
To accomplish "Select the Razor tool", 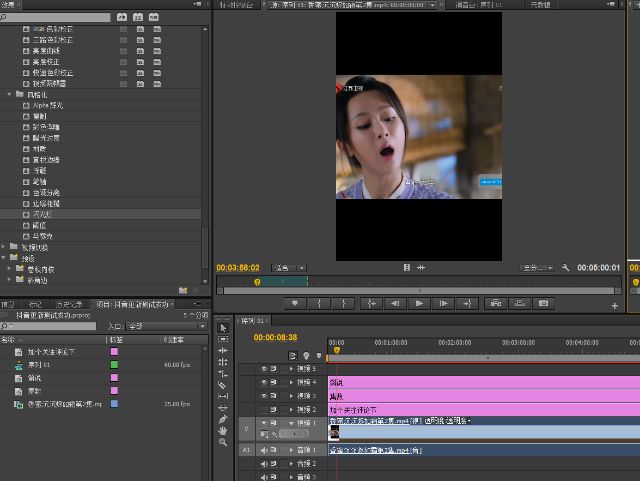I will 223,385.
